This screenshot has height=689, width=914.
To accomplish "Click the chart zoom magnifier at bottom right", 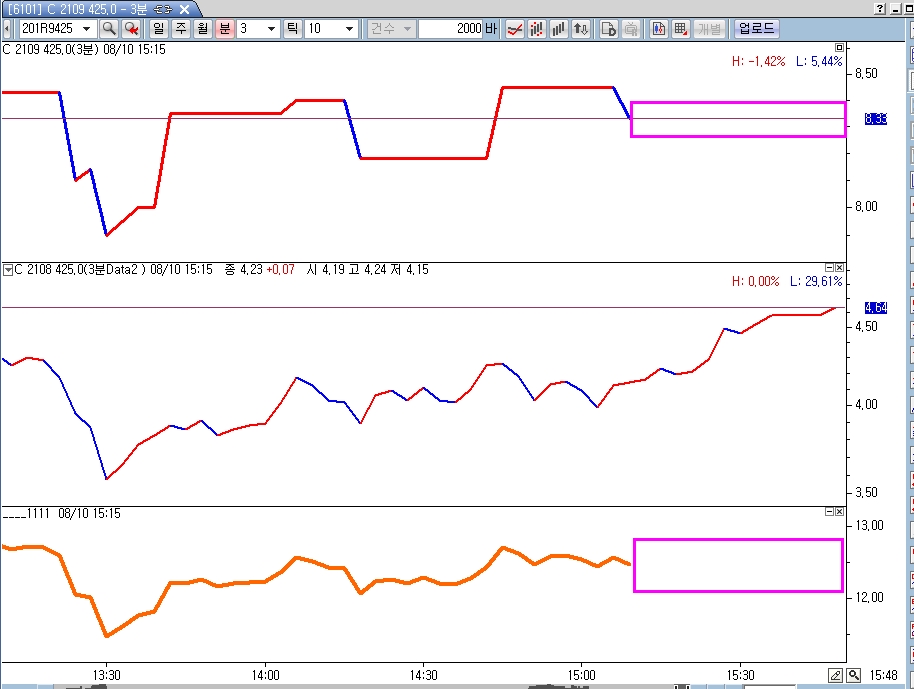I will (854, 676).
